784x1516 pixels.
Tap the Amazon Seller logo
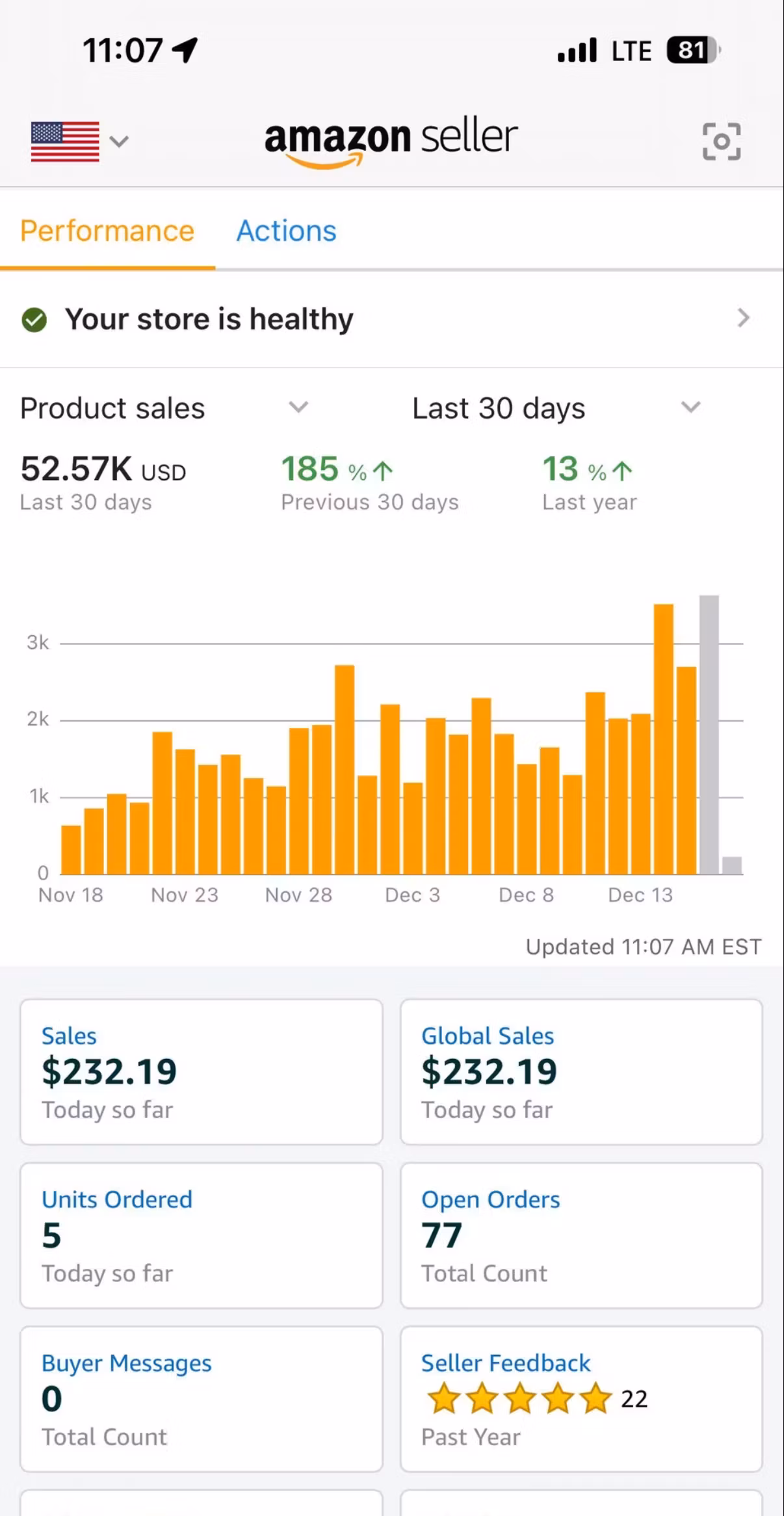[391, 141]
